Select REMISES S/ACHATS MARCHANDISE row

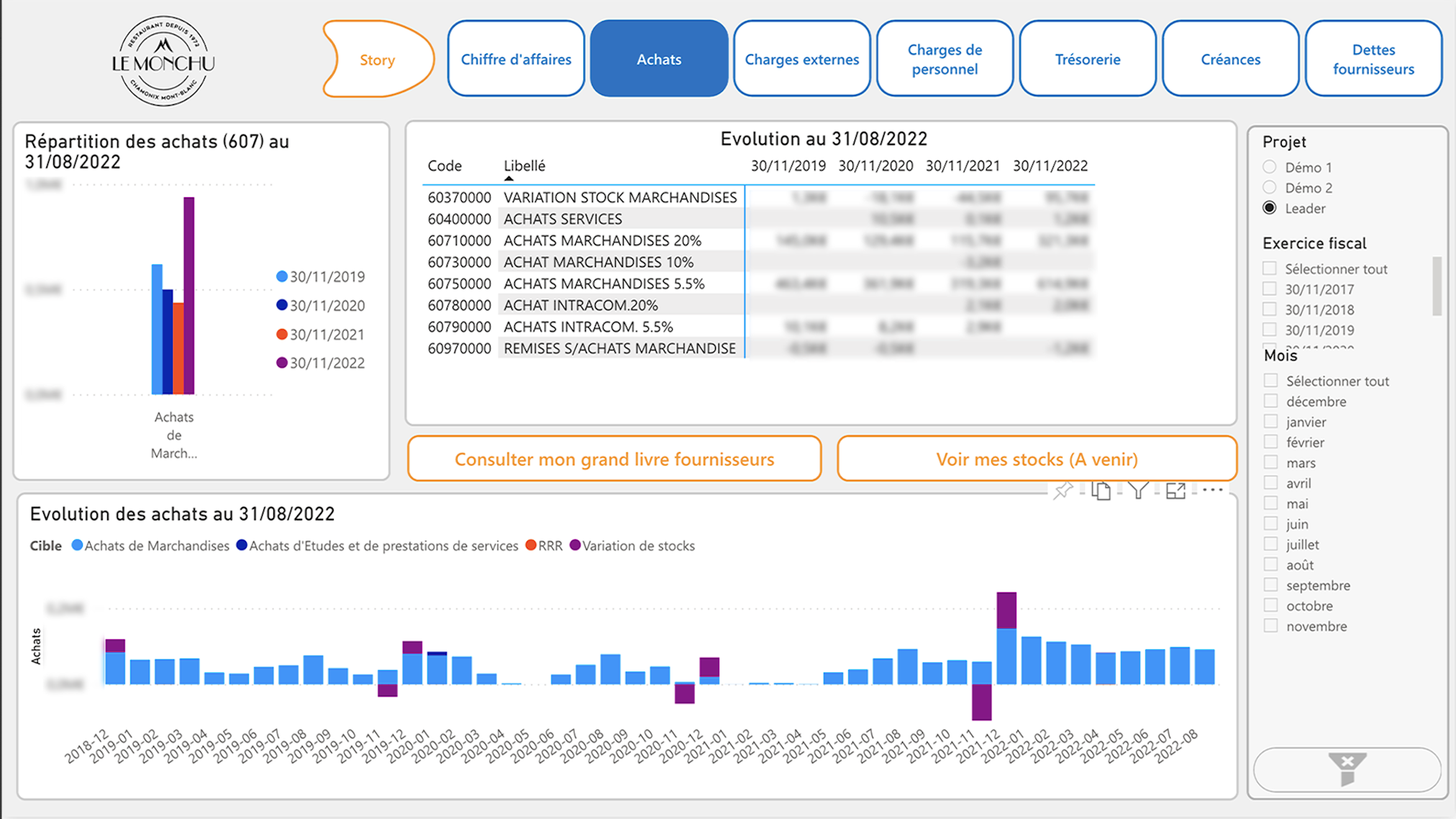pos(759,348)
